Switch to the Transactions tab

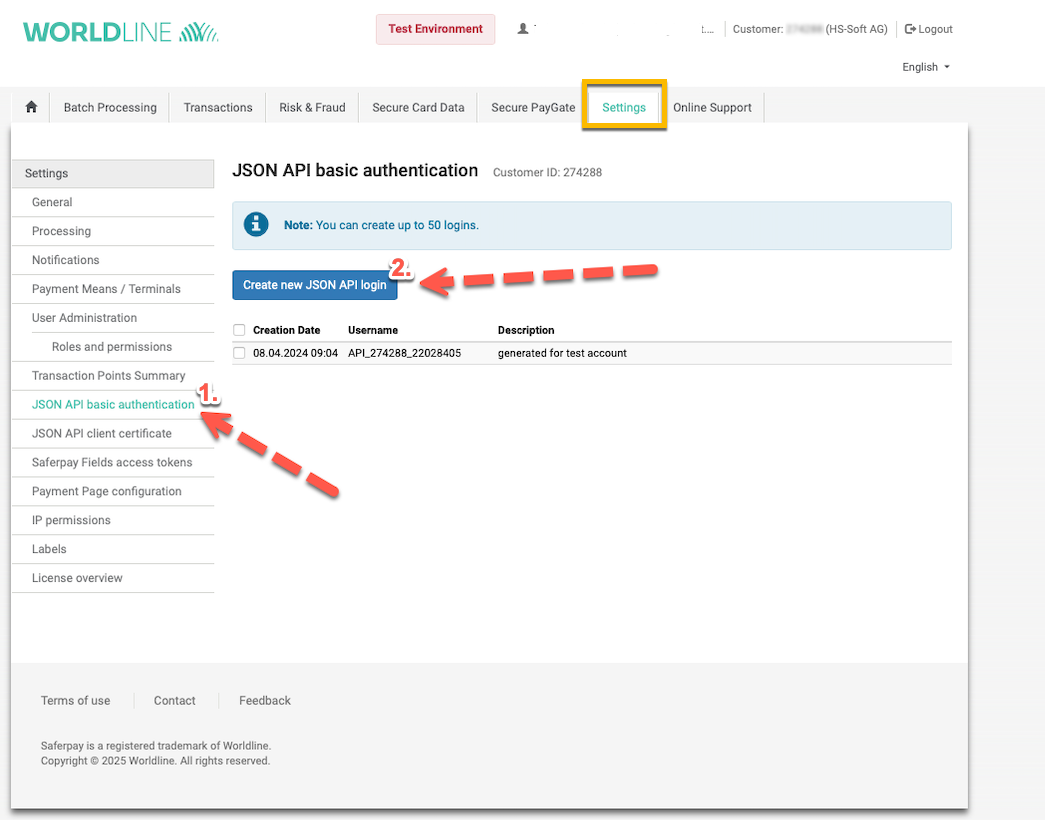click(x=218, y=108)
